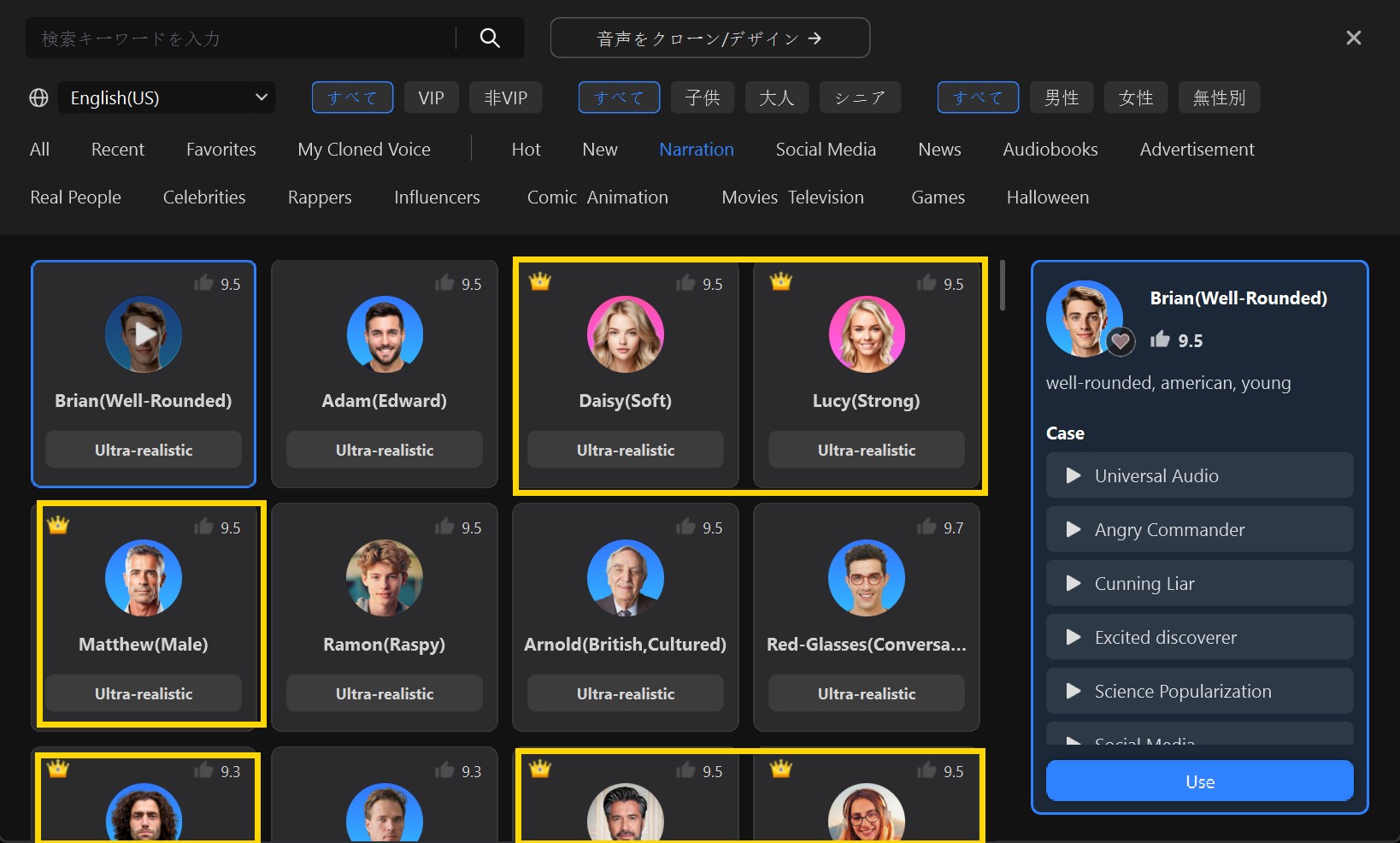
Task: Click the voice list vertical scrollbar
Action: coord(1002,286)
